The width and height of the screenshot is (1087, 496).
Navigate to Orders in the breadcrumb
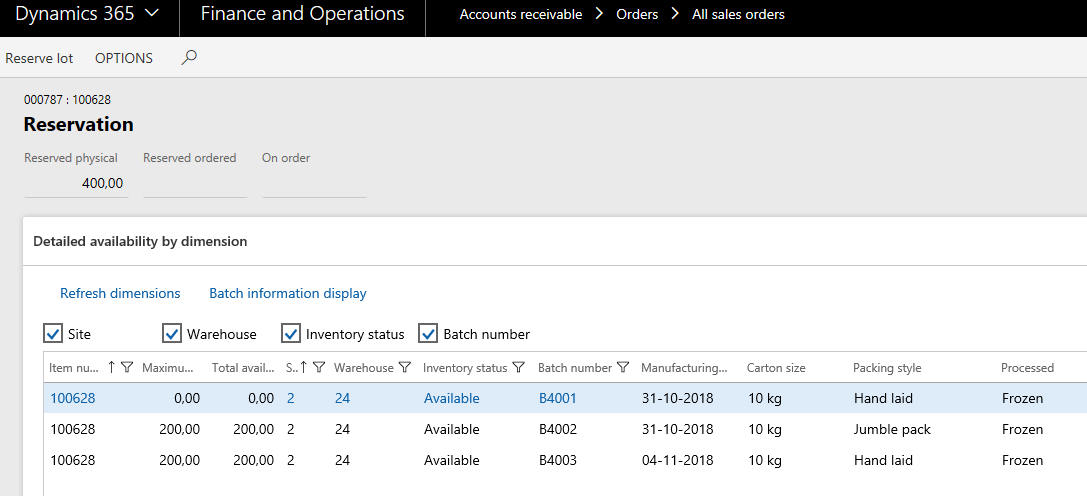coord(637,15)
